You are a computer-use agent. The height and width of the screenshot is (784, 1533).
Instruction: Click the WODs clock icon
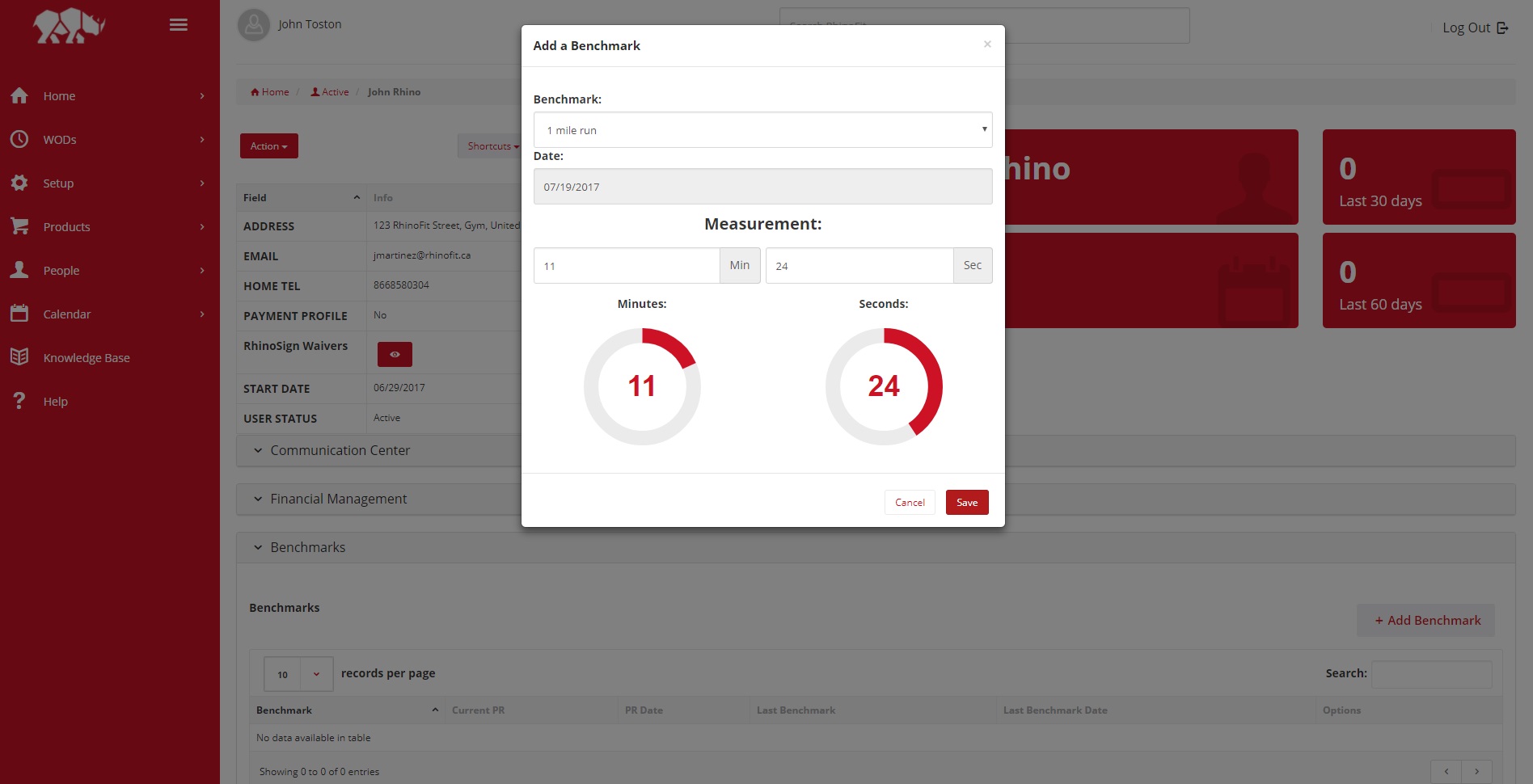(19, 139)
